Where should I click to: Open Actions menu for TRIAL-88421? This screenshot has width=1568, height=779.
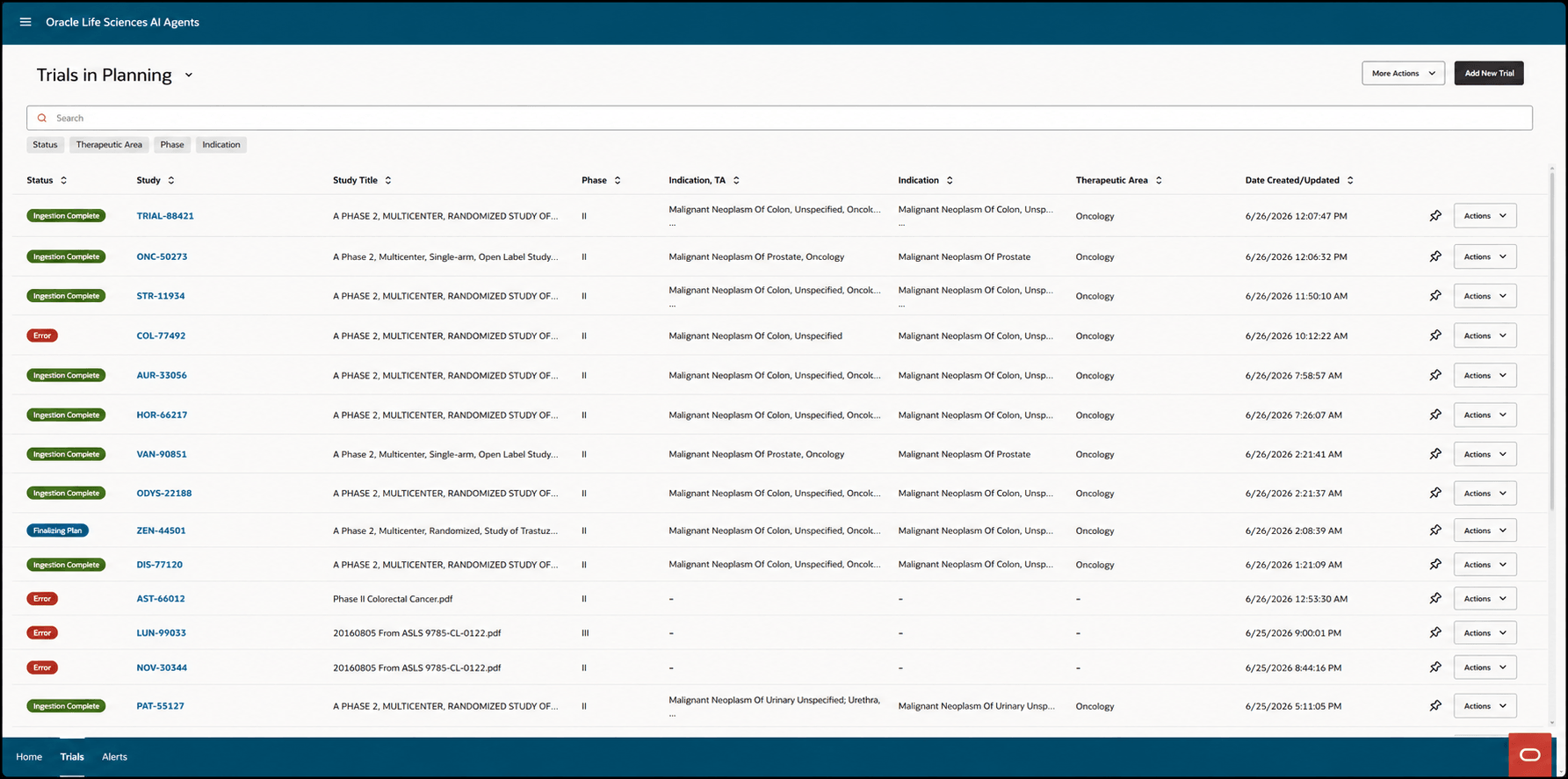point(1485,216)
